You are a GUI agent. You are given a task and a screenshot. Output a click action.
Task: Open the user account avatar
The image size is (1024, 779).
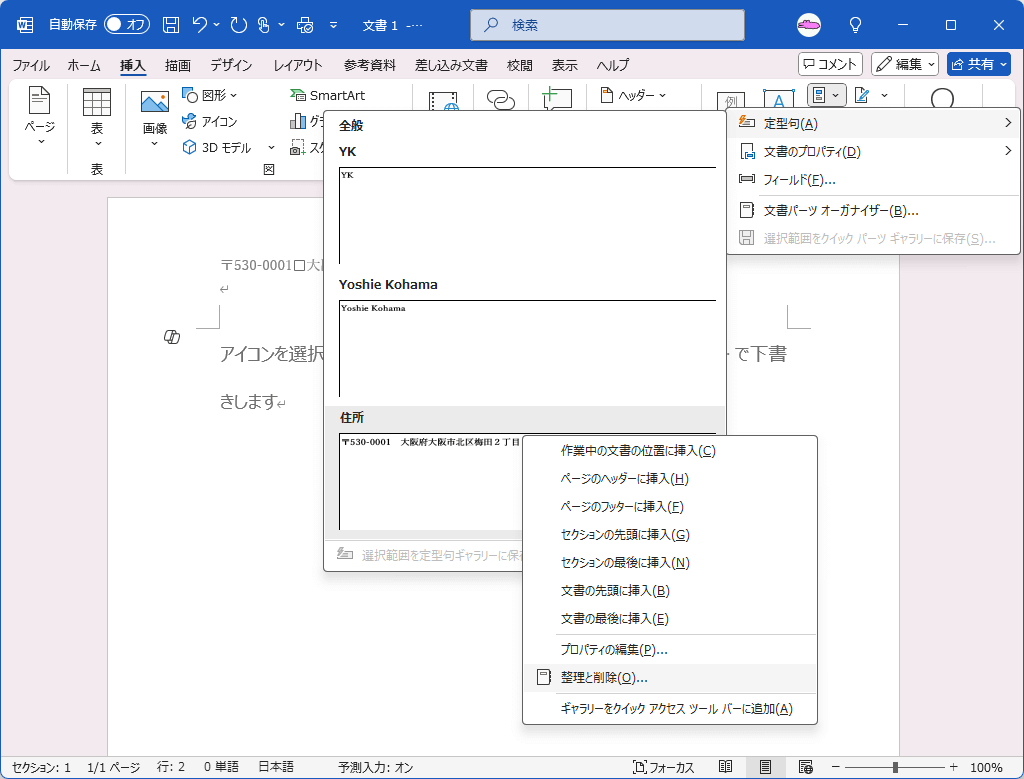(x=809, y=25)
